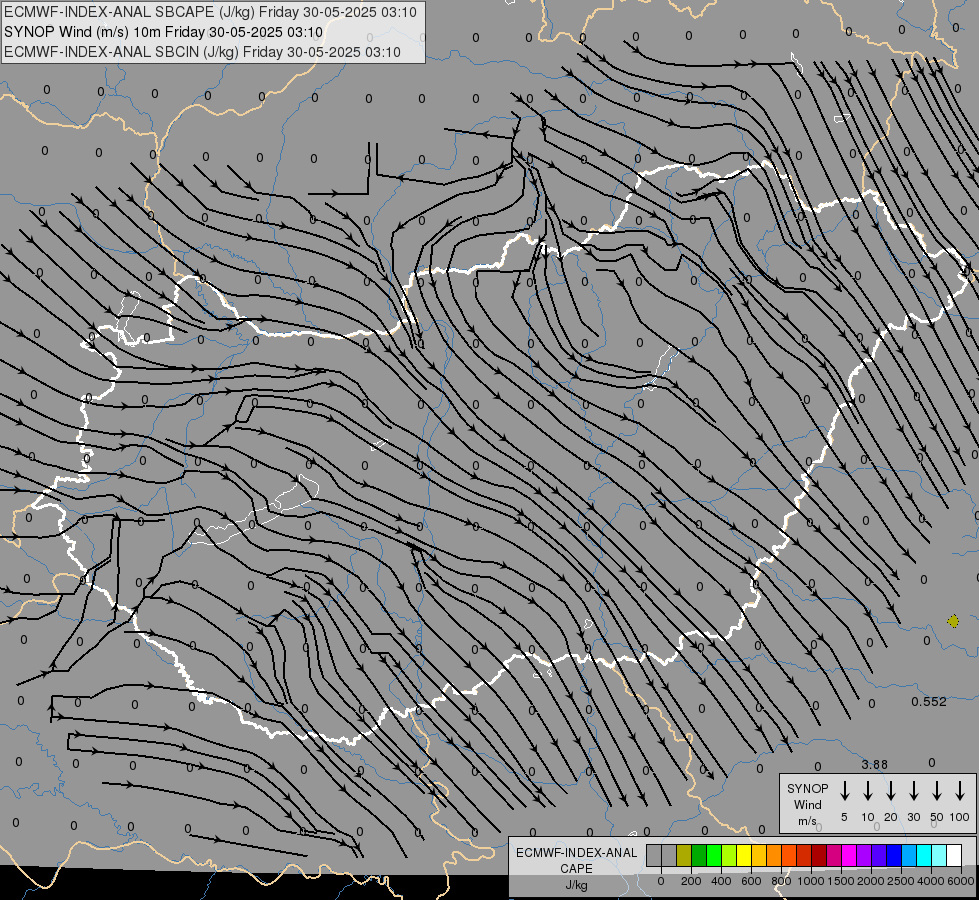Choose the white swatch at 6000 end

click(x=954, y=856)
